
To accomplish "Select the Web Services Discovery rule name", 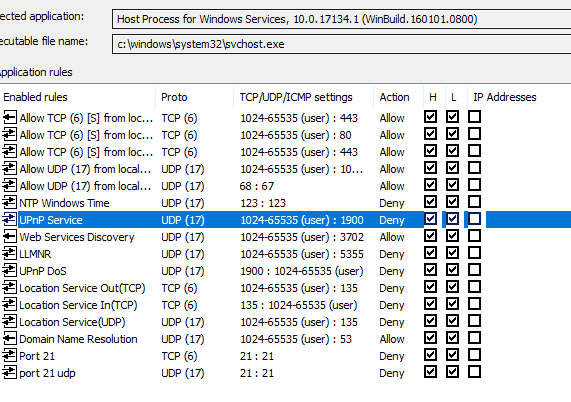I will pyautogui.click(x=77, y=237).
